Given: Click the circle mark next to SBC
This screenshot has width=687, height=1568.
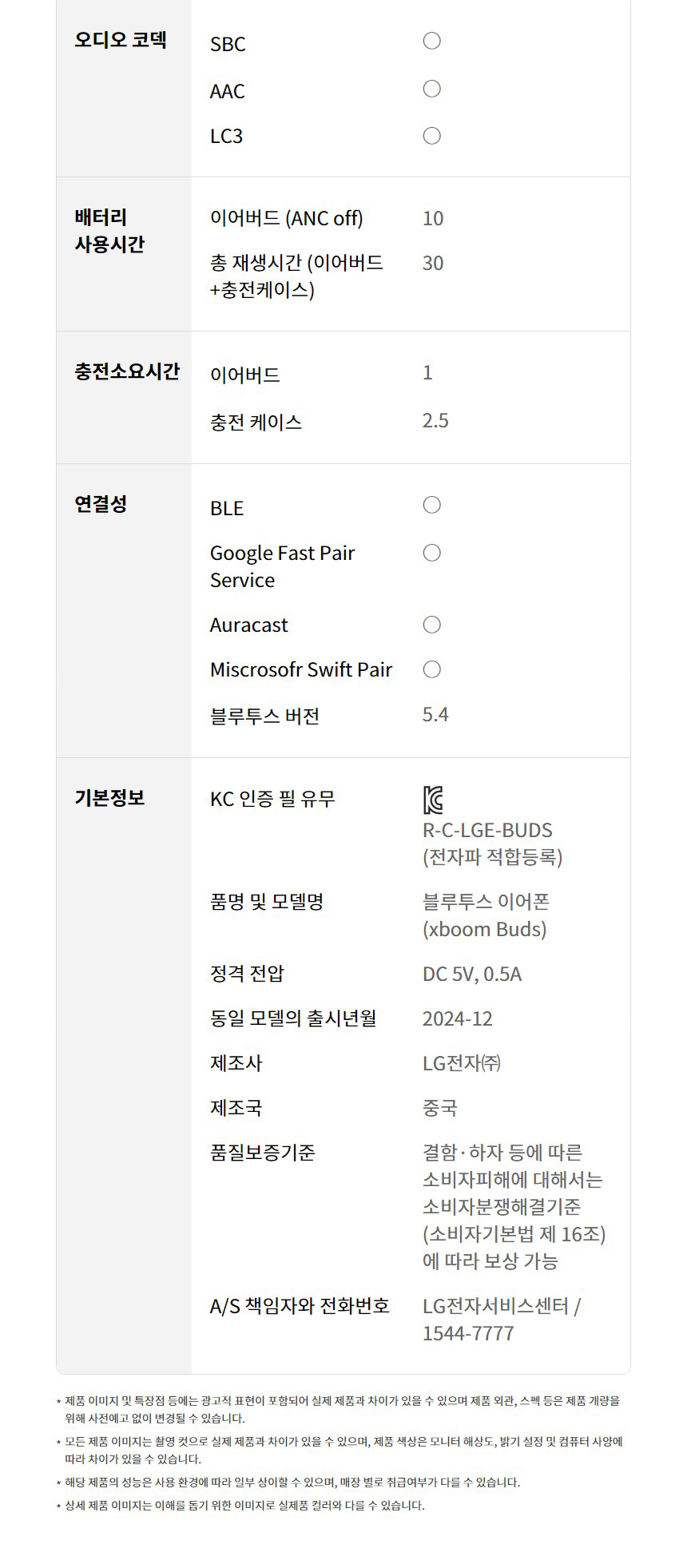Looking at the screenshot, I should coord(431,42).
